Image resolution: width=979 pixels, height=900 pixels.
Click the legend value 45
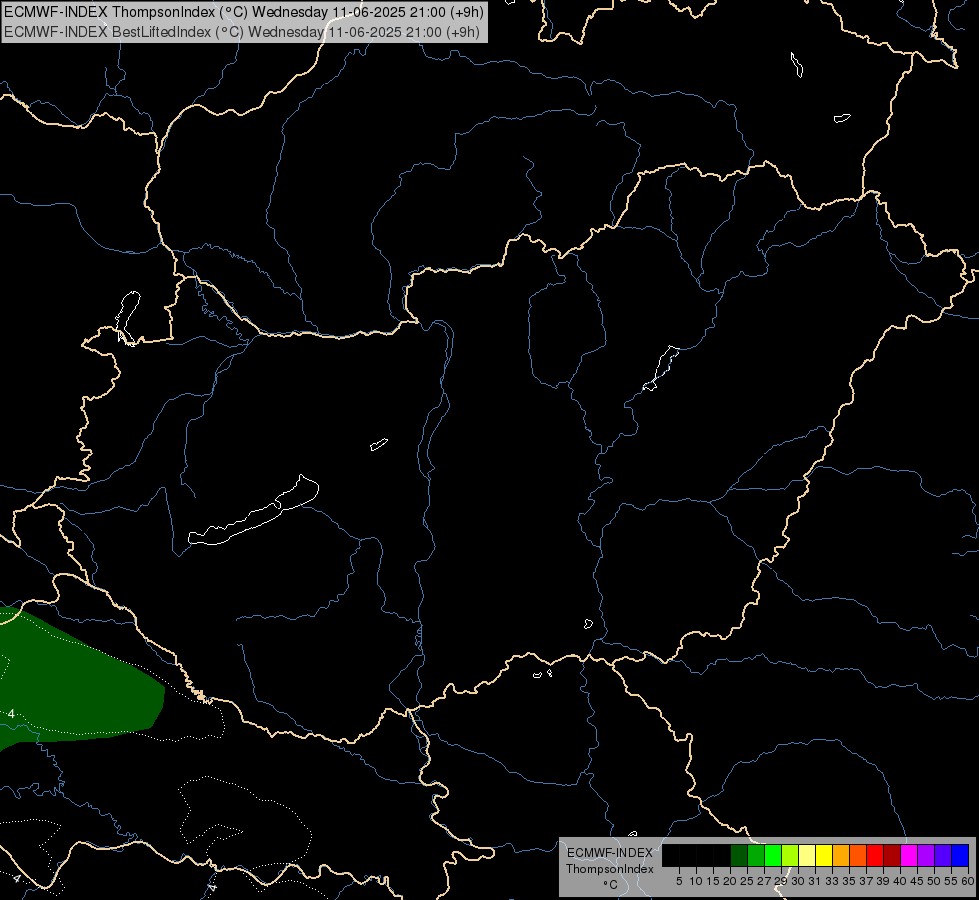[x=917, y=881]
